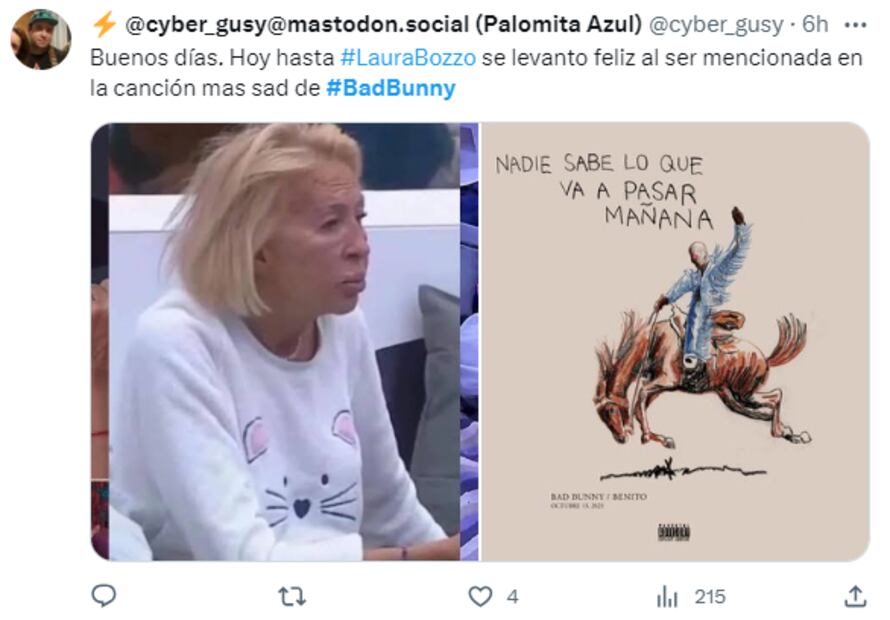
Task: Open the left photo of the blonde woman
Action: pos(284,342)
